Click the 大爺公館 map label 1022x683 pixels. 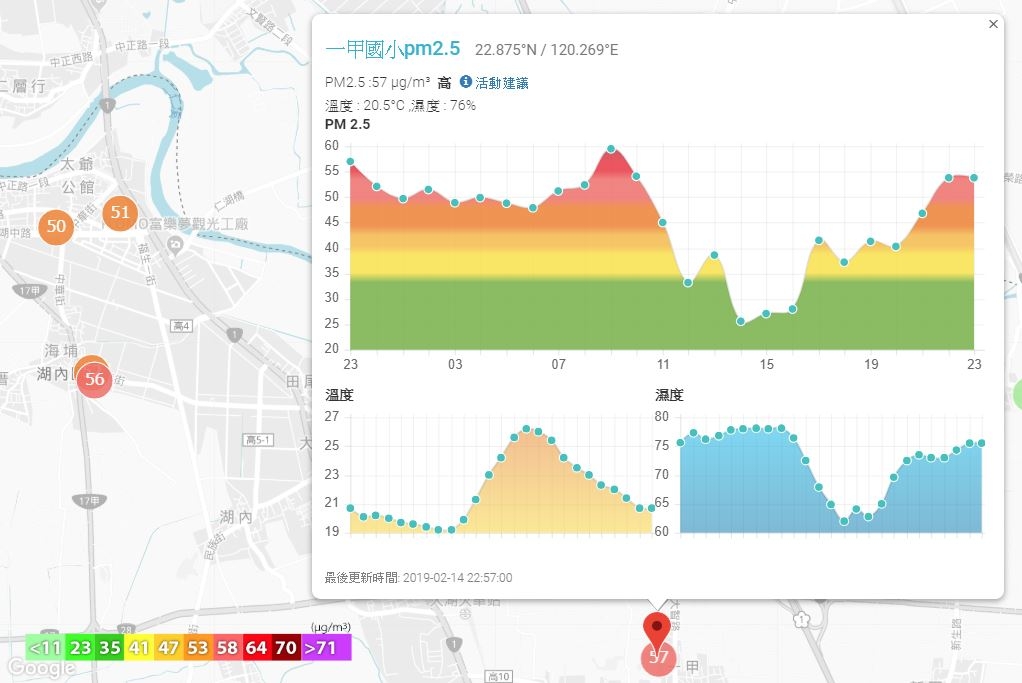click(x=78, y=175)
